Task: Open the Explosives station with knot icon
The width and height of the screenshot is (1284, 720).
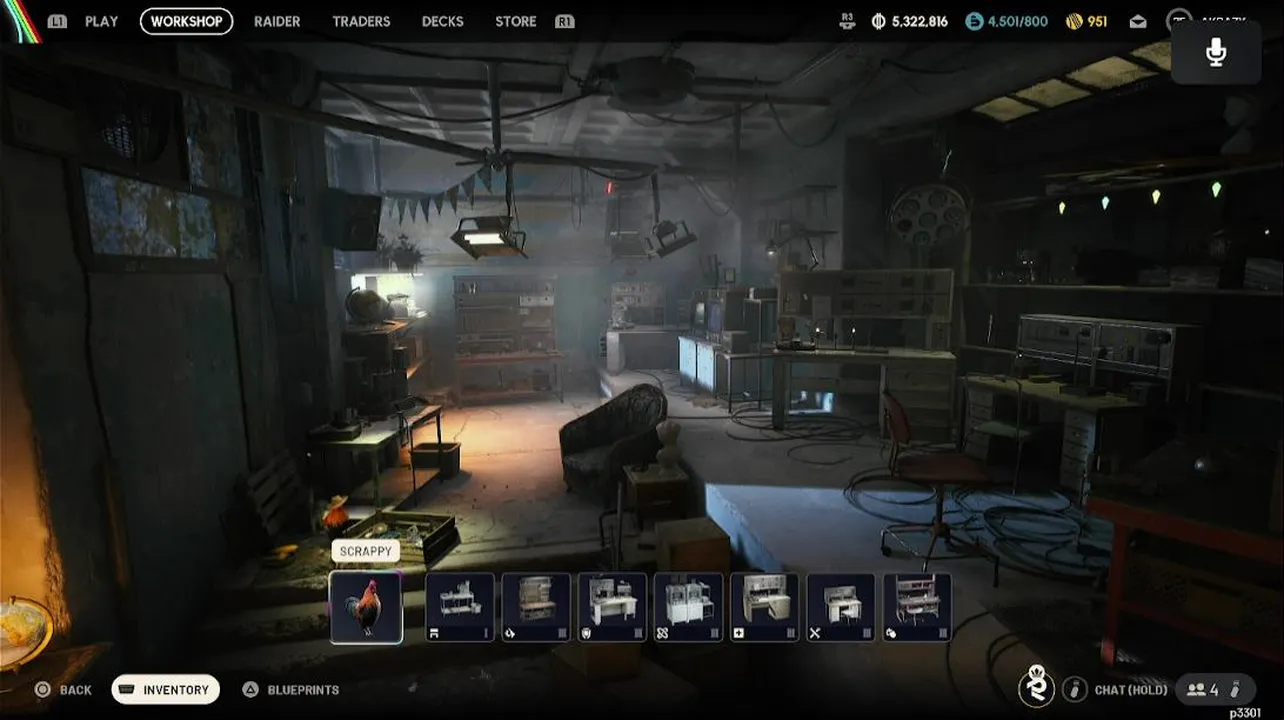Action: pos(688,607)
